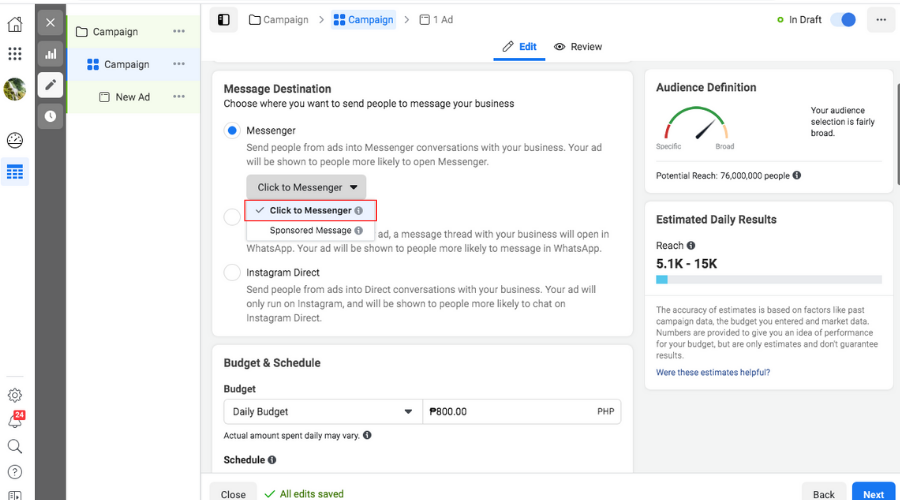This screenshot has height=500, width=900.
Task: Show info for Click to Messenger option
Action: pyautogui.click(x=359, y=211)
